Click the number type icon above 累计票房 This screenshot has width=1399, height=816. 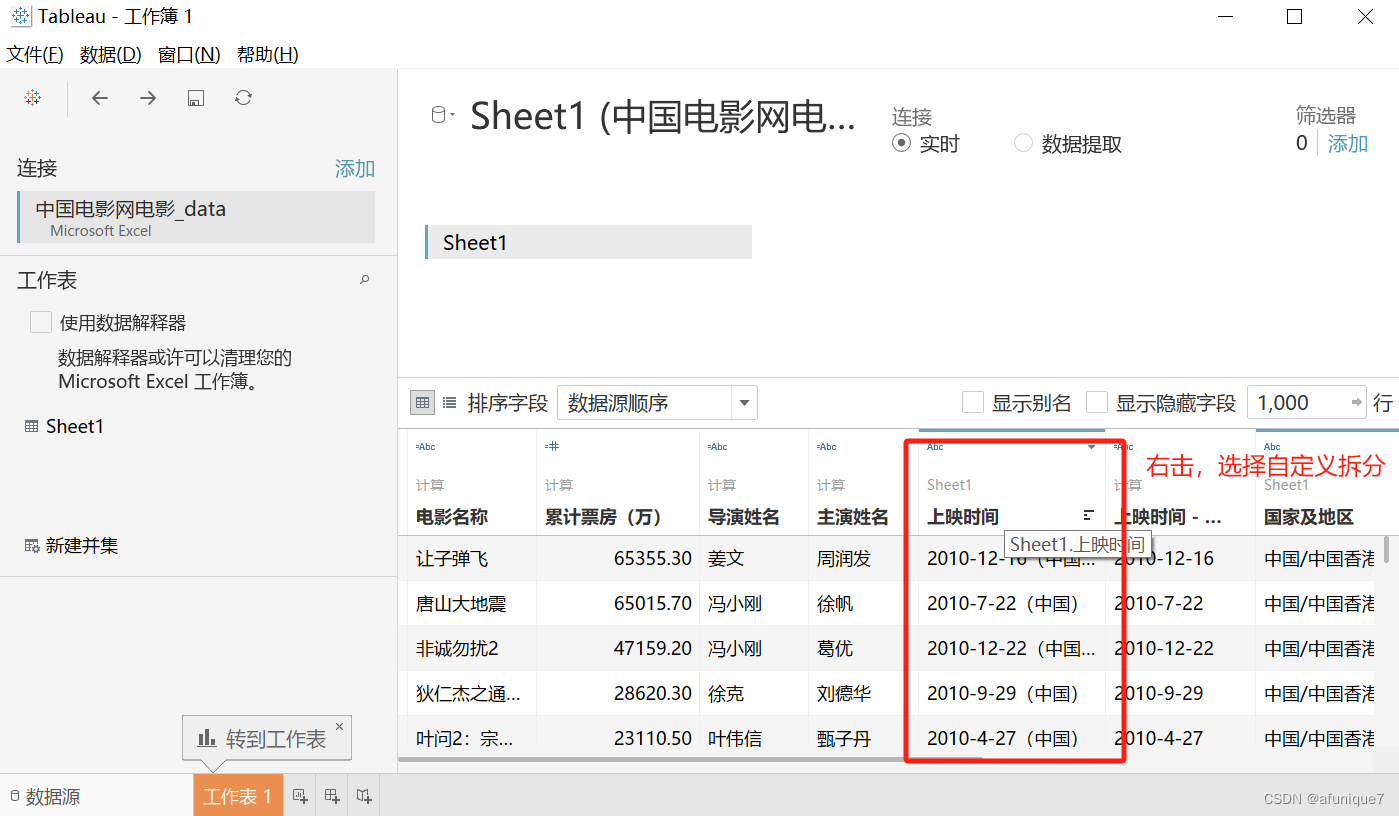(x=552, y=447)
